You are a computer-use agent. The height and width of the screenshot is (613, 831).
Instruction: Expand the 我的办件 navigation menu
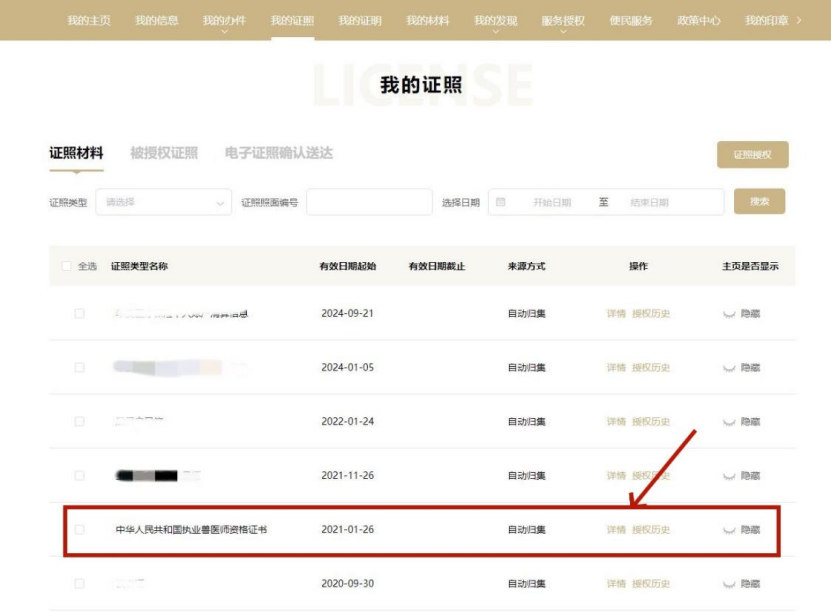click(224, 22)
